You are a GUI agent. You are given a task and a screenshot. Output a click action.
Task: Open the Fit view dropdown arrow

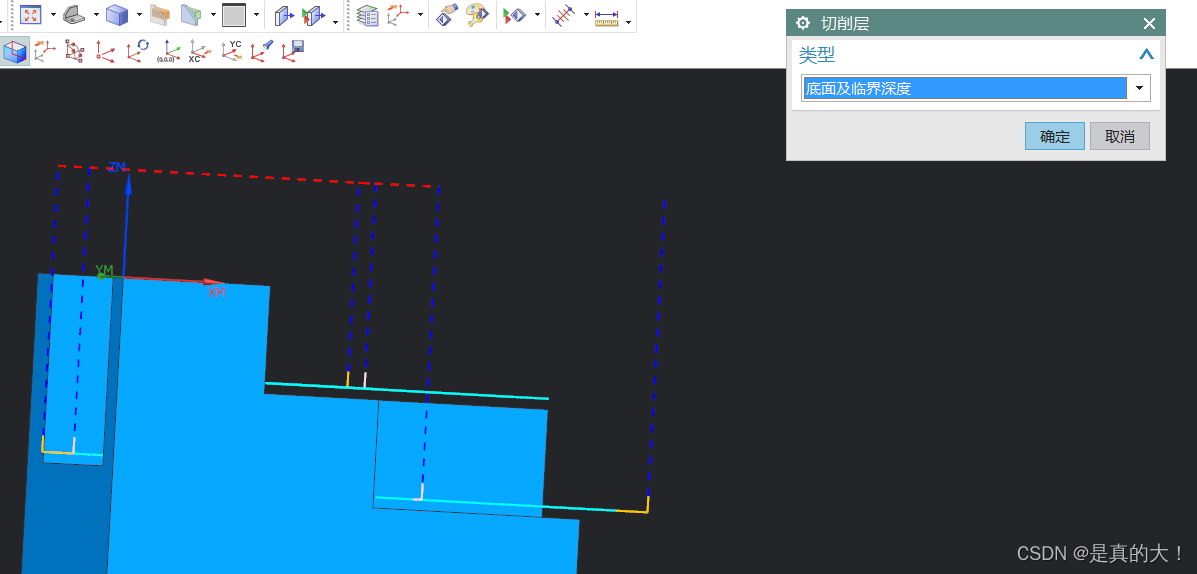click(x=53, y=15)
